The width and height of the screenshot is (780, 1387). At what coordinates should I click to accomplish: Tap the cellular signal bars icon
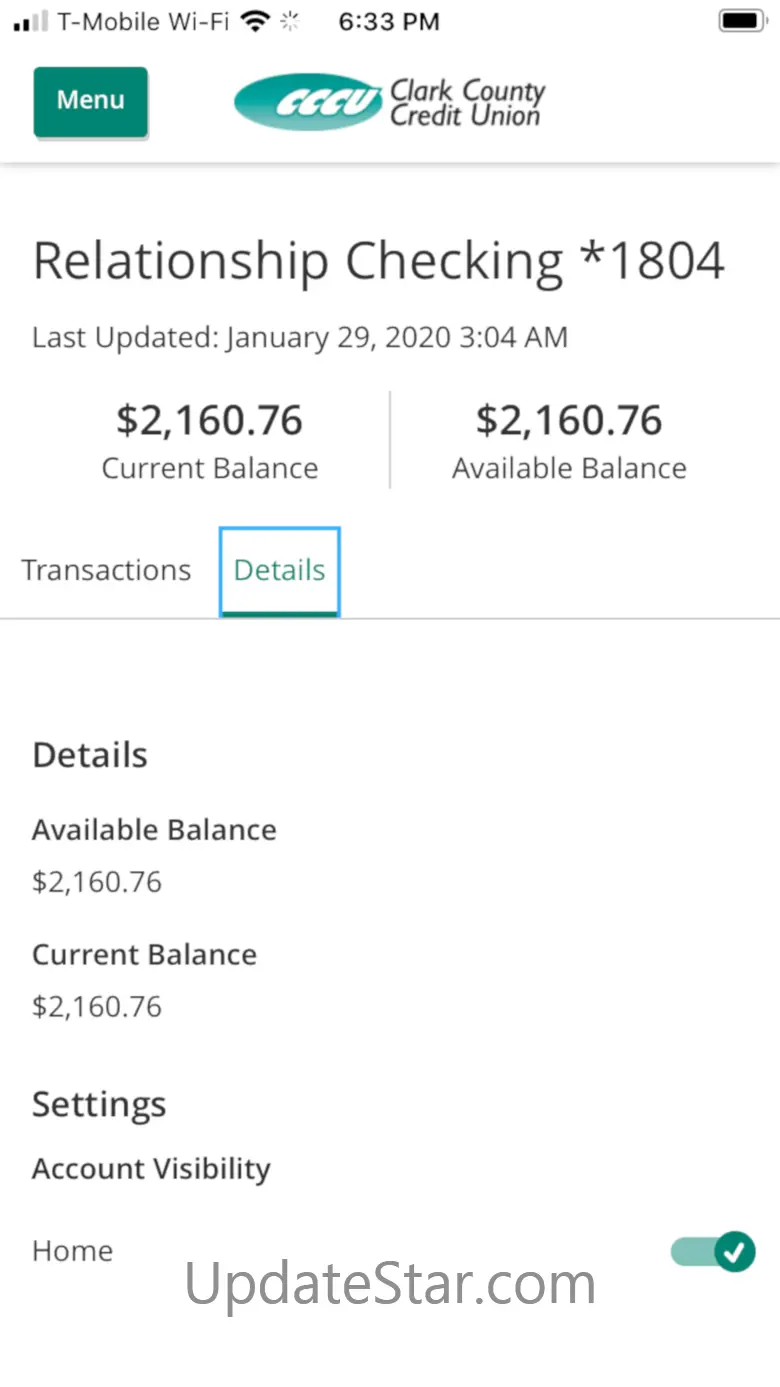[x=30, y=22]
